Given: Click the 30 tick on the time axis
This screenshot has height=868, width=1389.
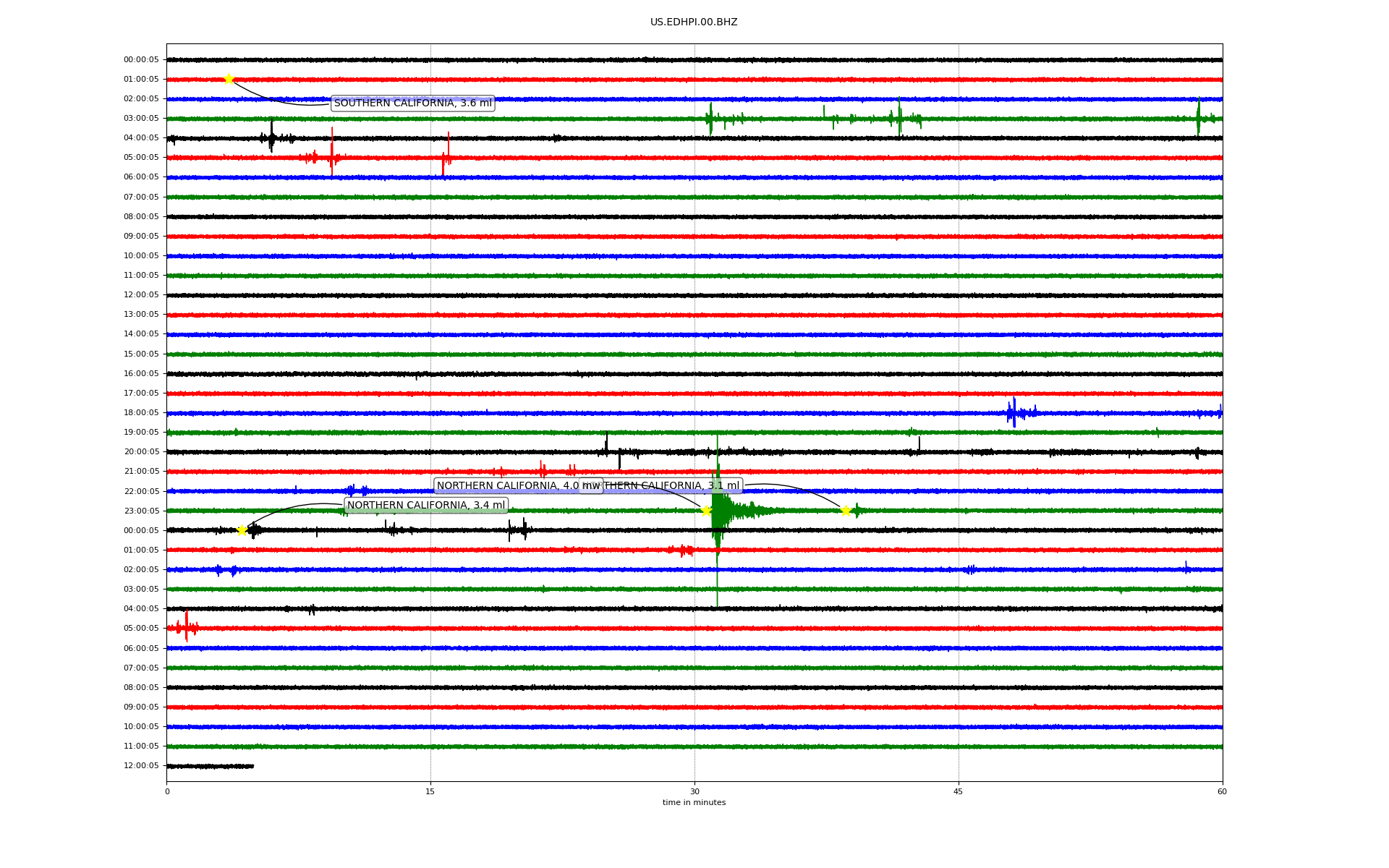Looking at the screenshot, I should [x=694, y=791].
